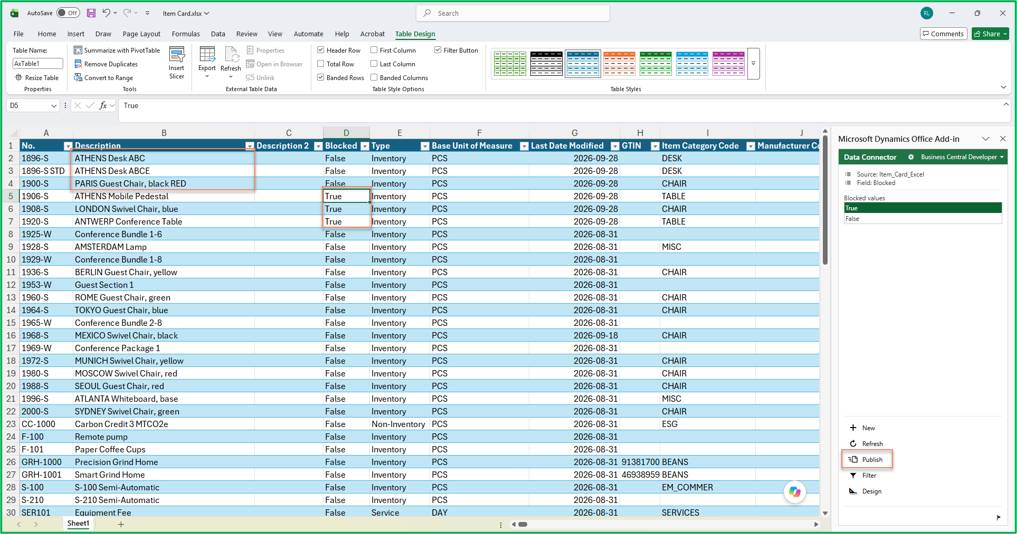Expand the table styles gallery
1017x534 pixels.
[x=753, y=64]
